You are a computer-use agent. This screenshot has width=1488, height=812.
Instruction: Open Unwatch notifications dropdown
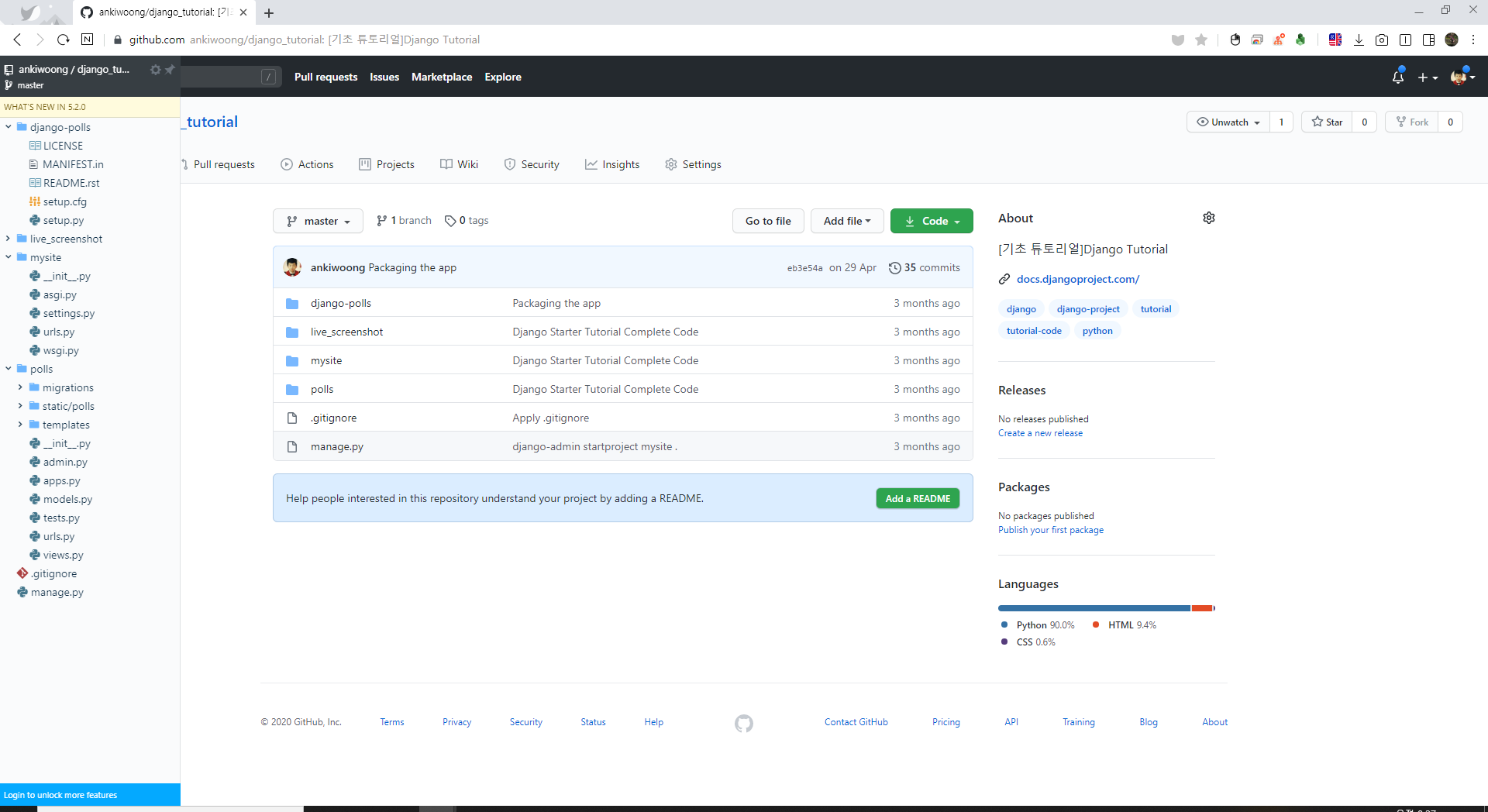coord(1228,122)
